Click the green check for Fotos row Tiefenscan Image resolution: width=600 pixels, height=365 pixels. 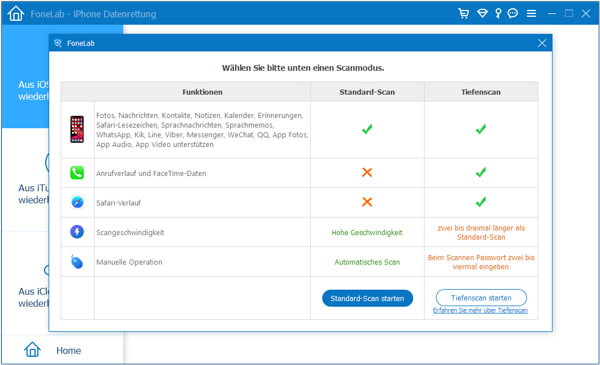click(x=481, y=129)
